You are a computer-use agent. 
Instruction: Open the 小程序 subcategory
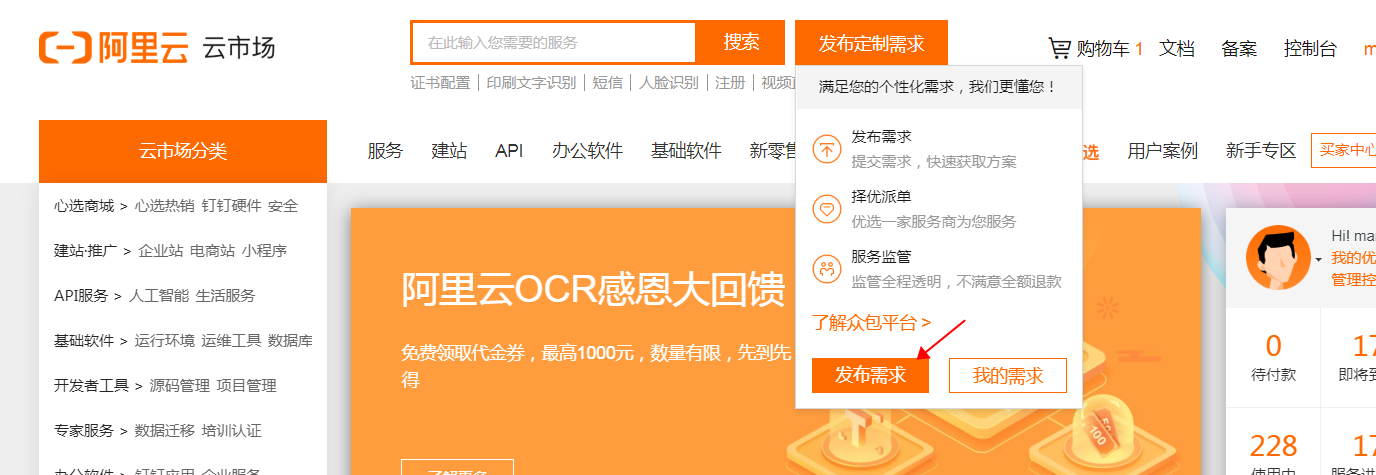pos(264,251)
